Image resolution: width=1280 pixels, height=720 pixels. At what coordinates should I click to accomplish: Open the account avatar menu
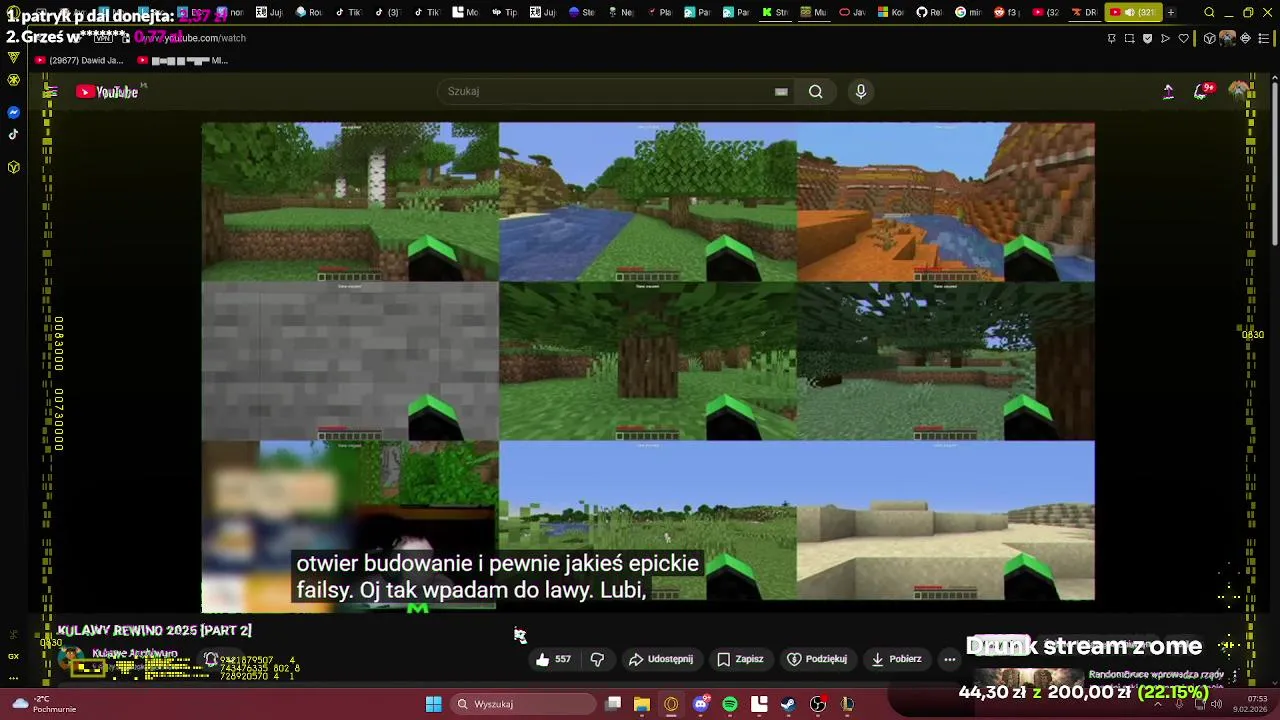point(1238,91)
